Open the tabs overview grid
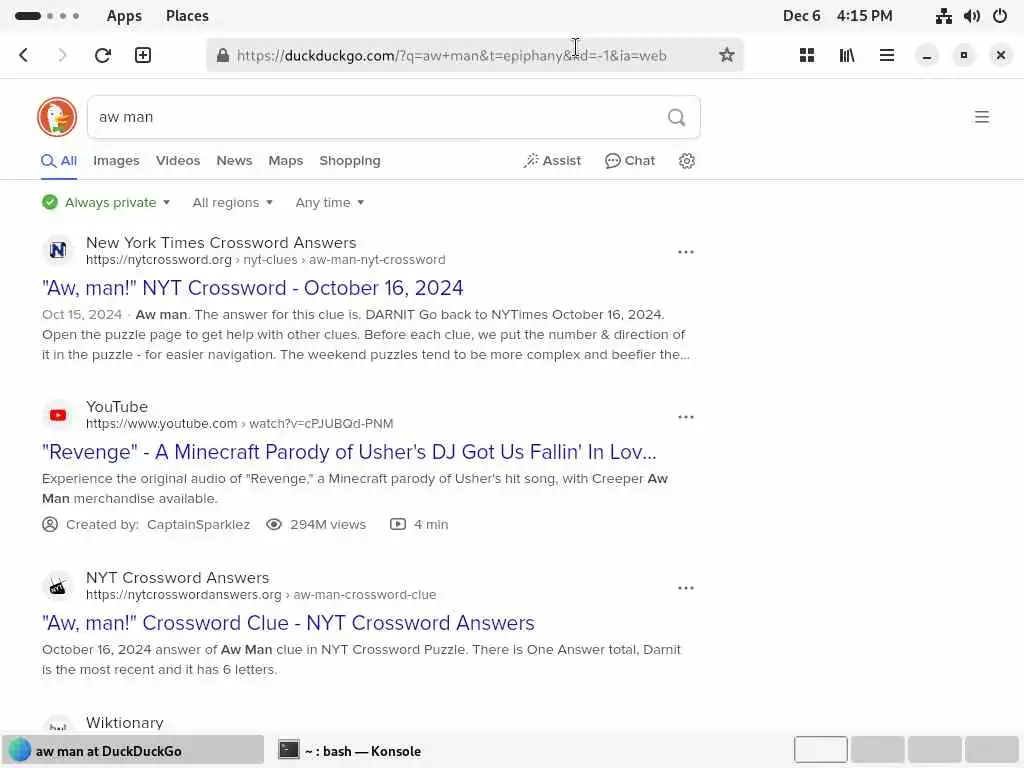 [x=807, y=55]
